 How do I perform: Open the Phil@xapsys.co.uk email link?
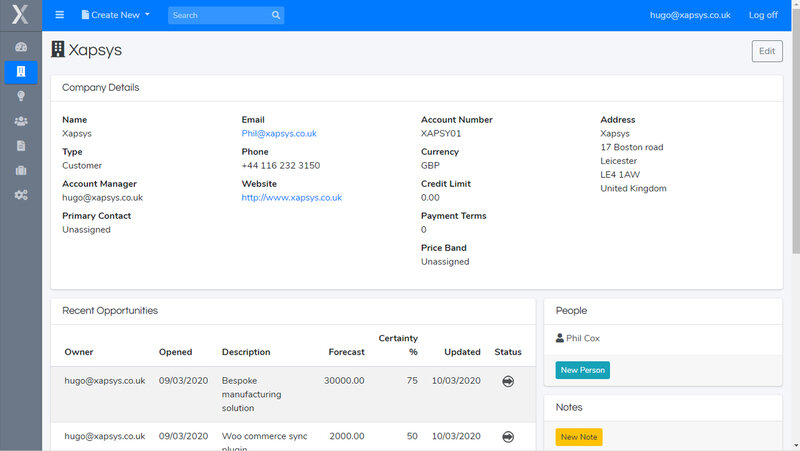click(279, 133)
